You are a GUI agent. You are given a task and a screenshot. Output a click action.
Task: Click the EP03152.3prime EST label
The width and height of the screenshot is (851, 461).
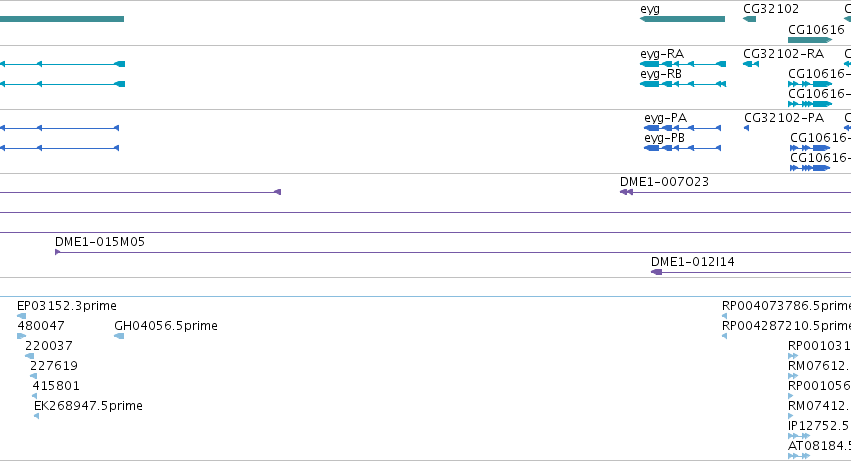[67, 306]
